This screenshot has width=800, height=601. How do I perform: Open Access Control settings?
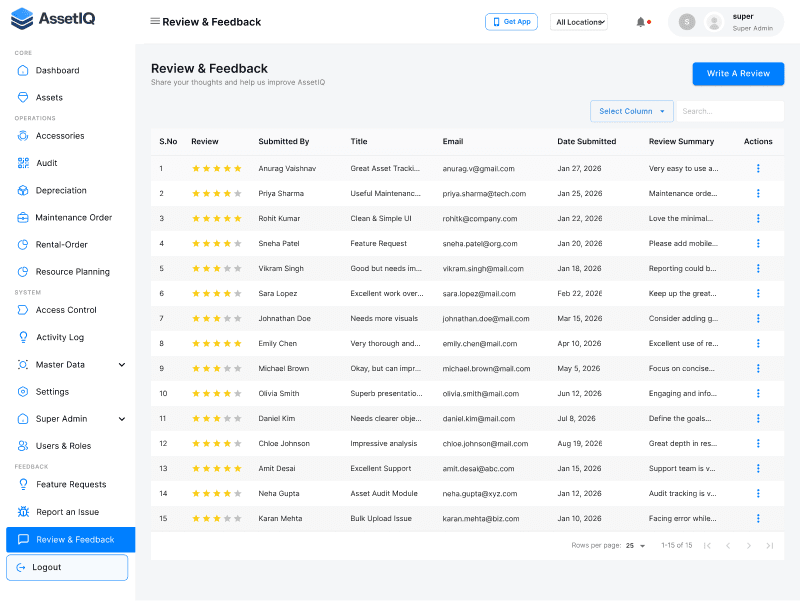(67, 310)
